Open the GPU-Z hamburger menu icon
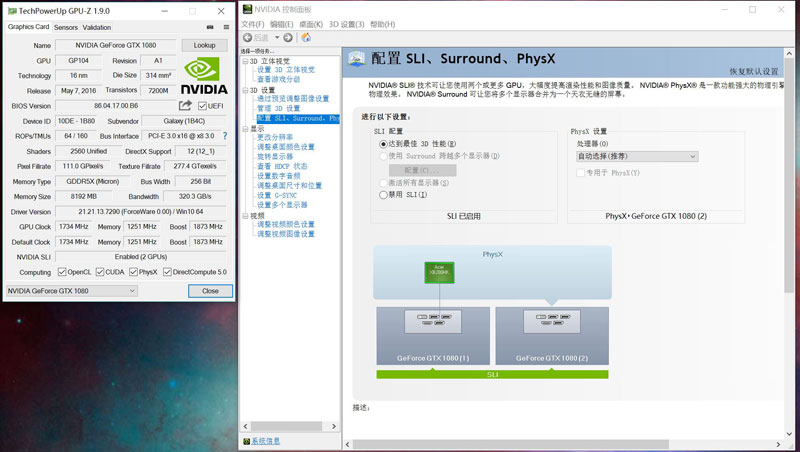Viewport: 800px width, 452px height. pos(226,27)
